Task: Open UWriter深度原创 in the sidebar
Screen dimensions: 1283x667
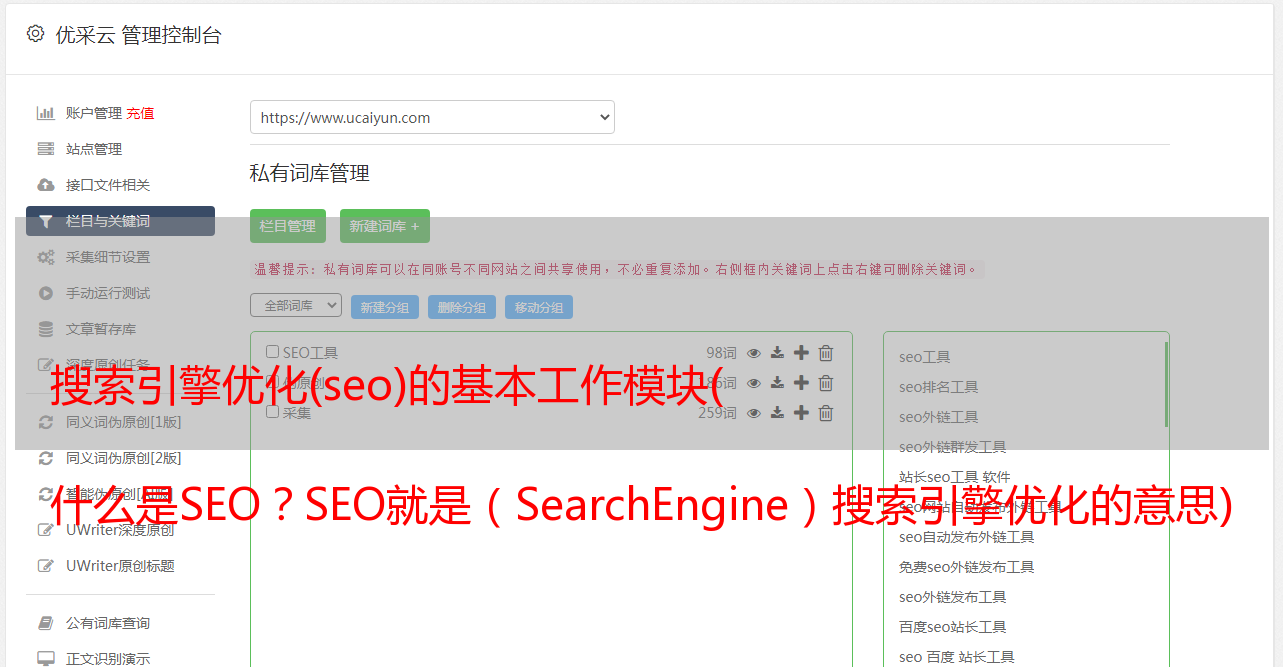Action: (x=120, y=530)
